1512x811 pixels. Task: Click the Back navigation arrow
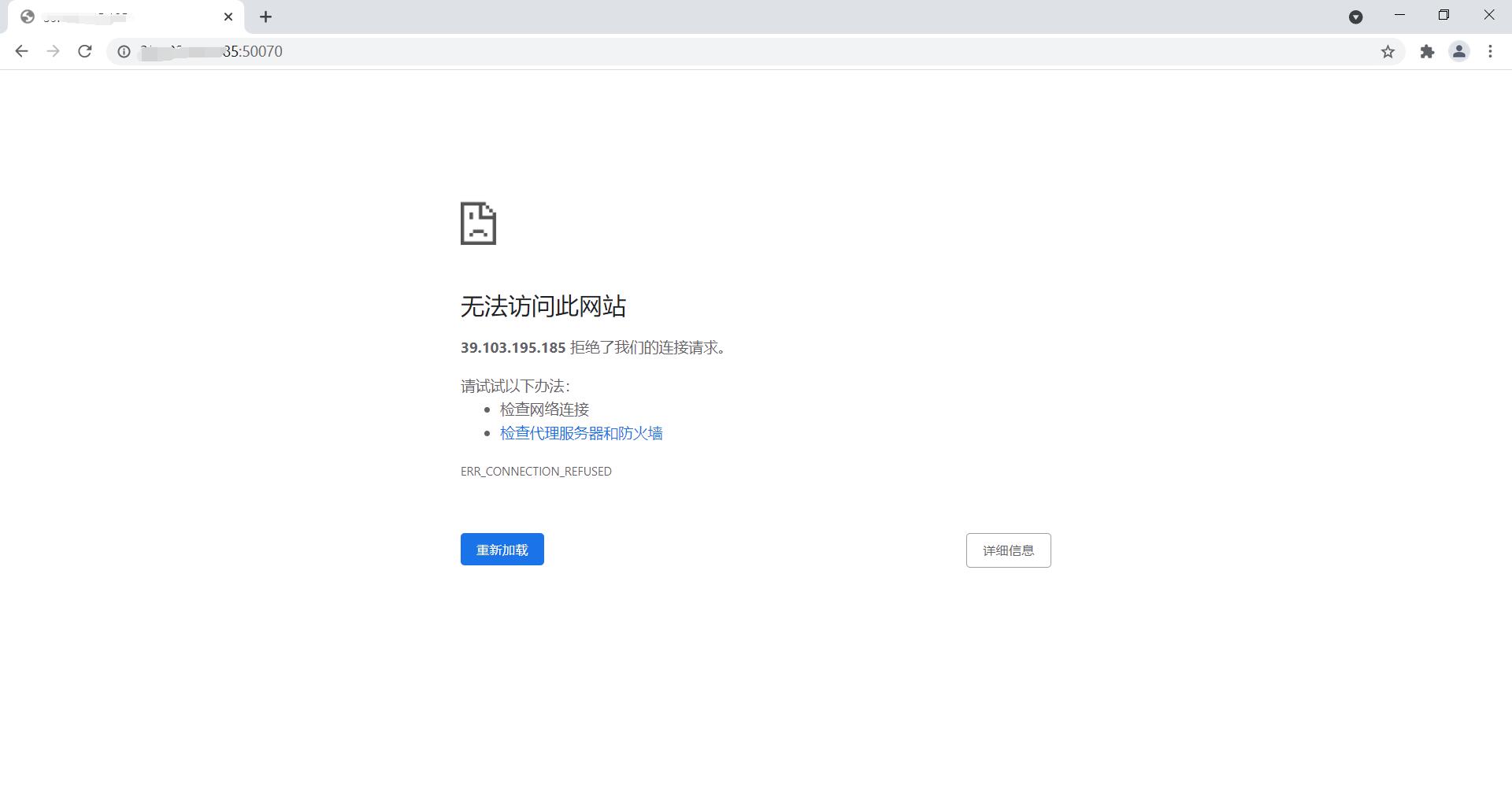[21, 51]
